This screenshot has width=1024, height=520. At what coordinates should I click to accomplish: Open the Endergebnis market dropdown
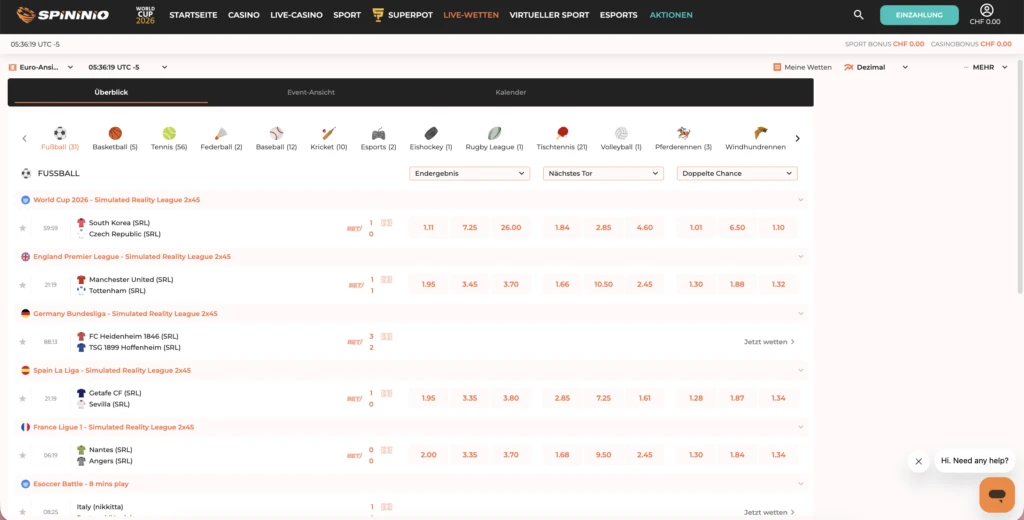[x=470, y=174]
